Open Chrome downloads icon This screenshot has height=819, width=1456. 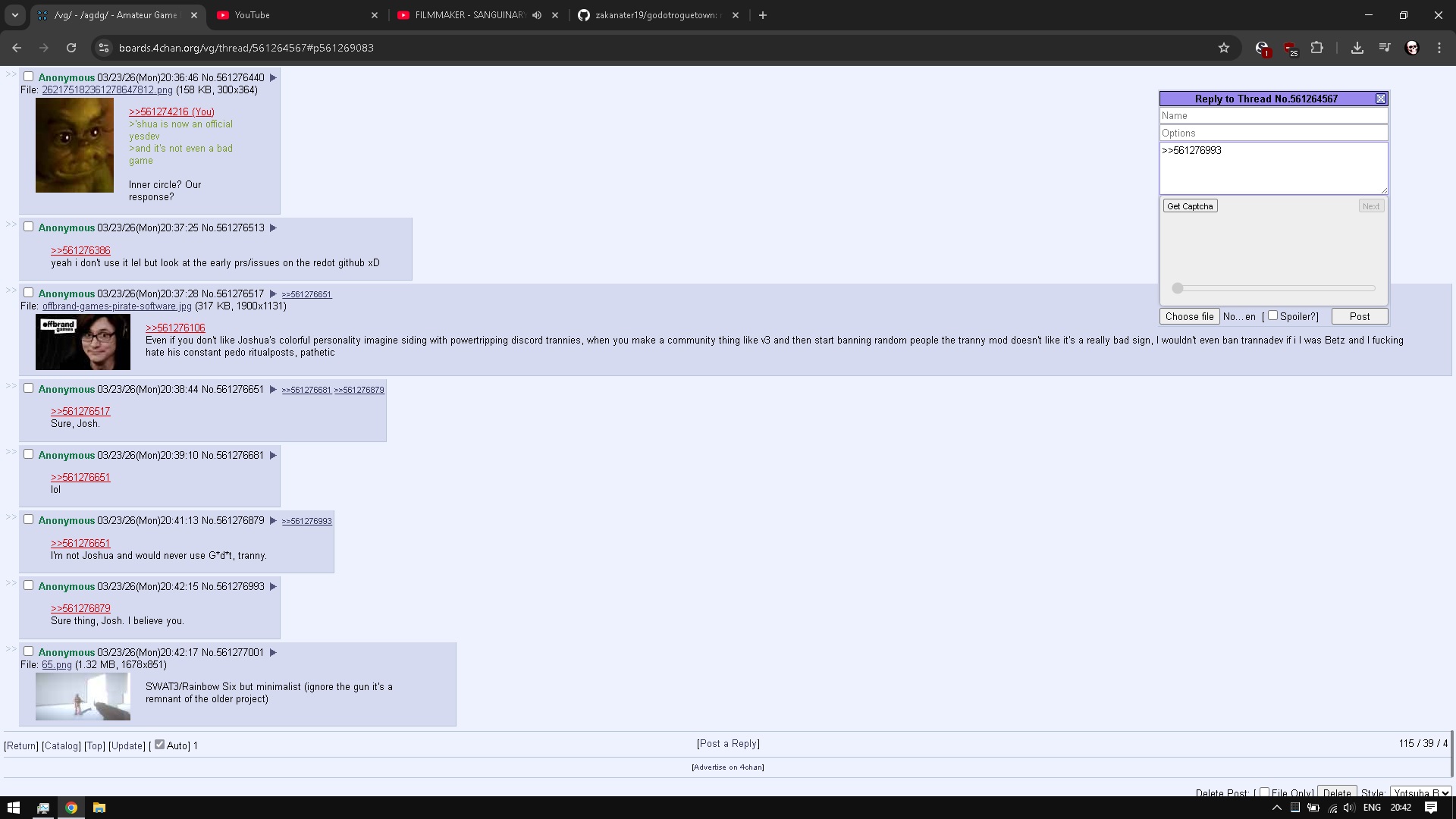[x=1357, y=48]
